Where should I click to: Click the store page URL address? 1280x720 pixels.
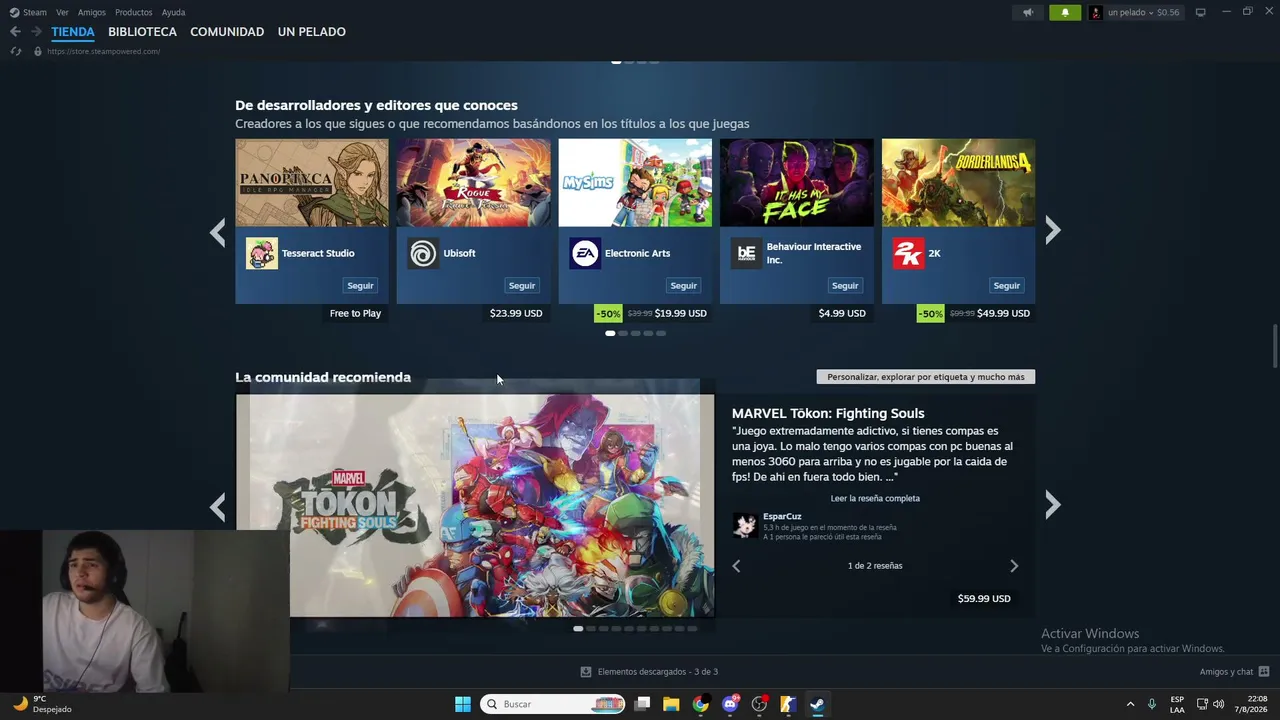[x=103, y=51]
